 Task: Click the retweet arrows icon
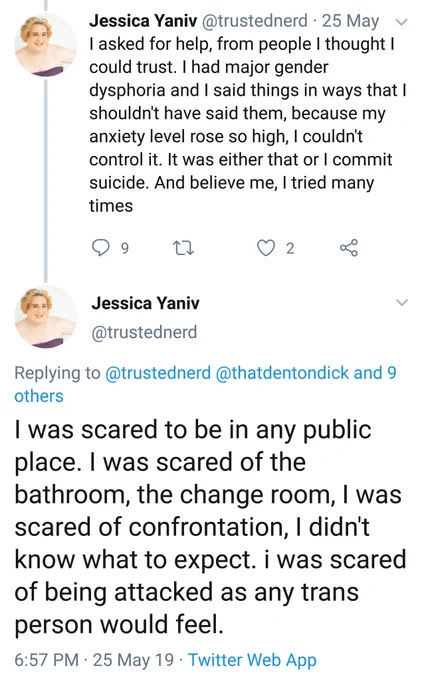183,248
